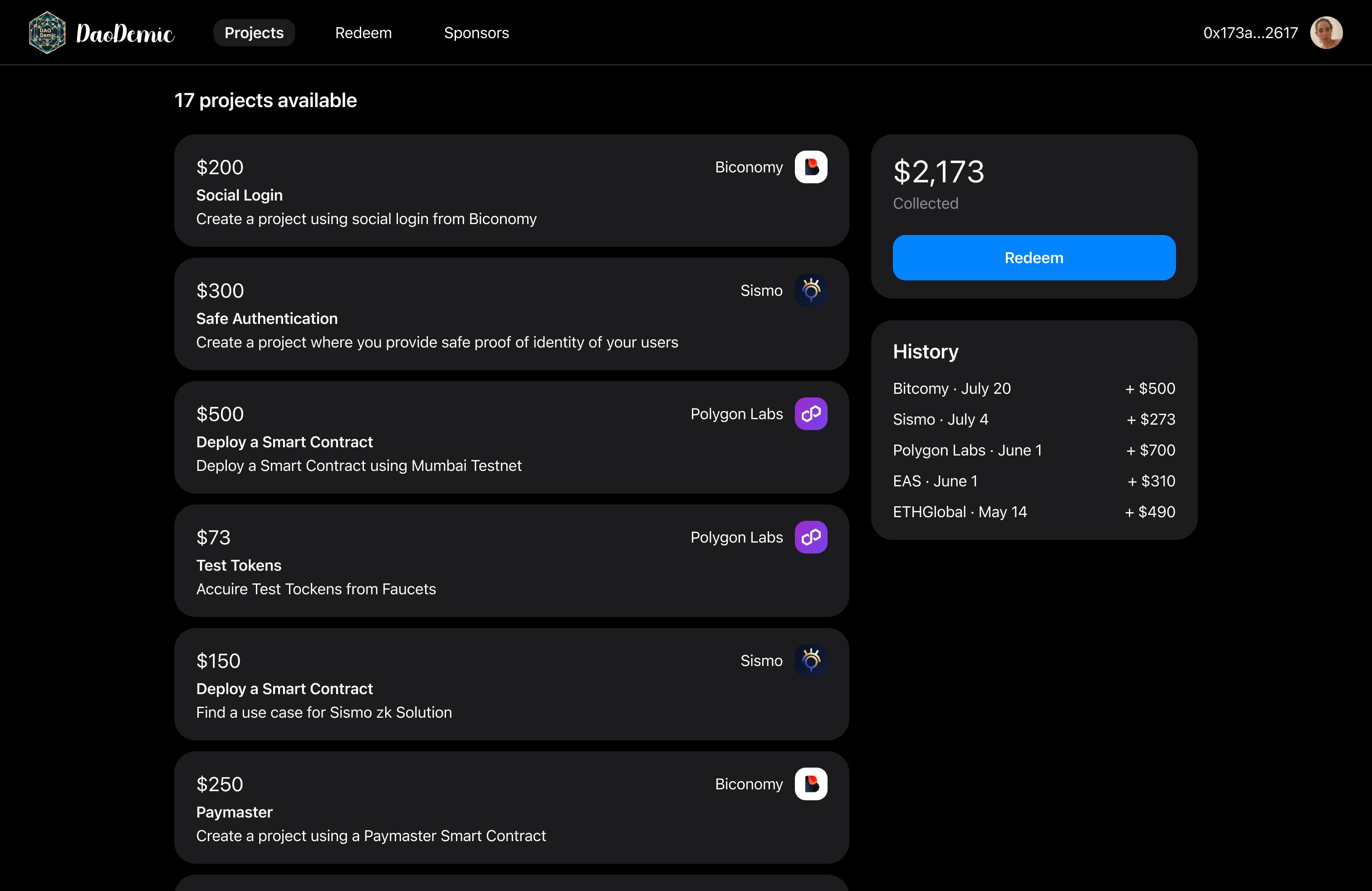Click the Sismo label on the $150 card
The width and height of the screenshot is (1372, 891).
pos(761,661)
